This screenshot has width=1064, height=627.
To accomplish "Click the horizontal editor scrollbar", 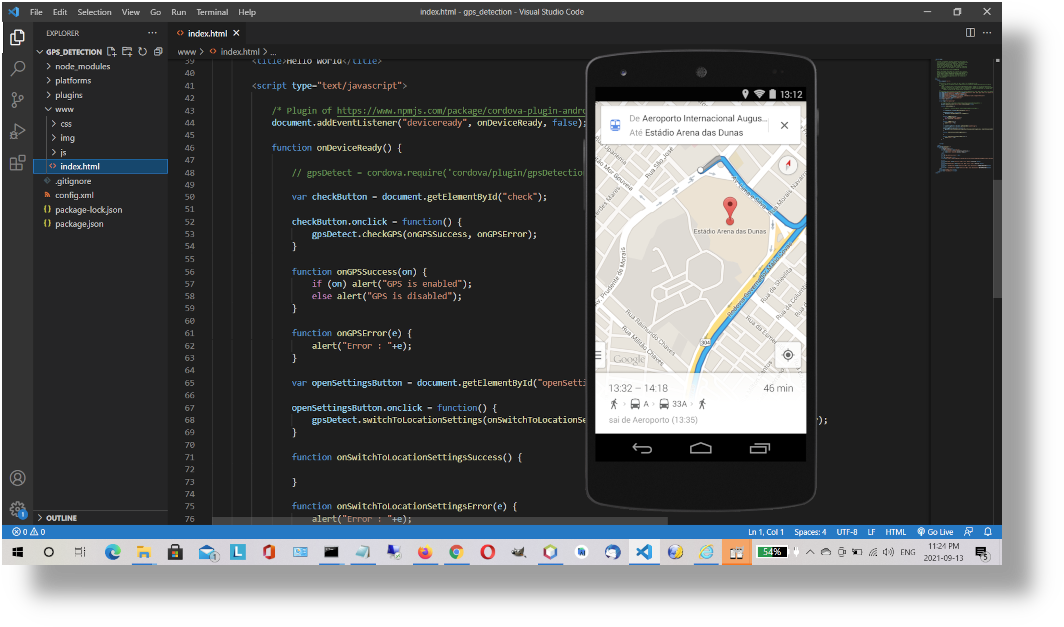I will (x=440, y=521).
